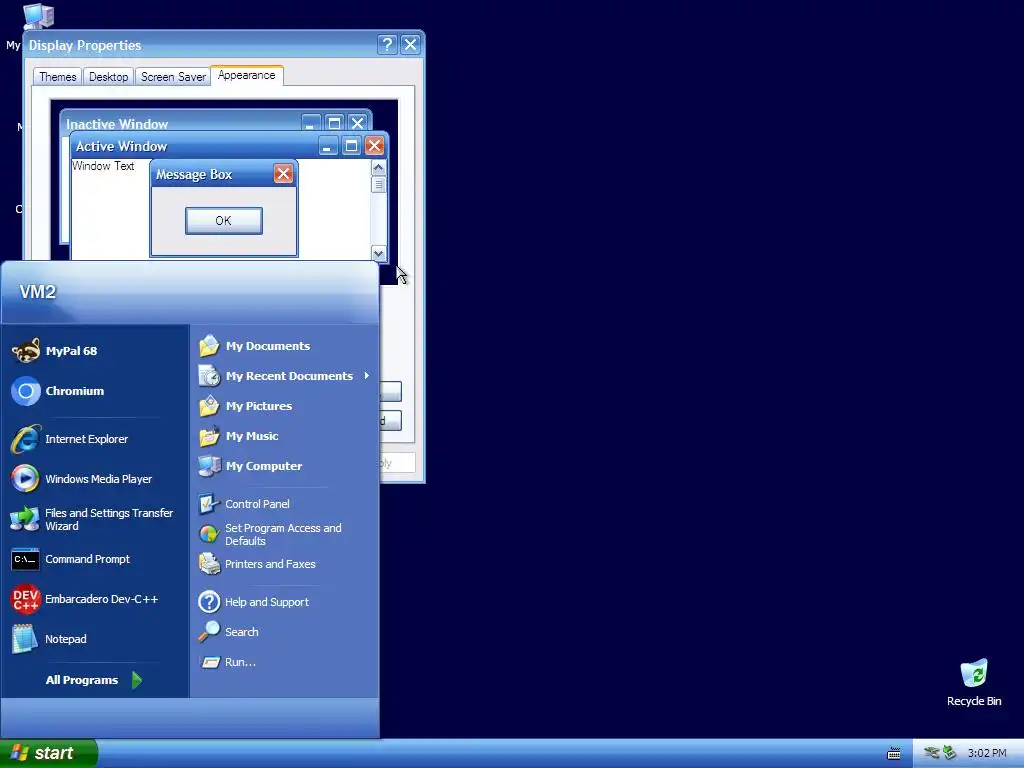This screenshot has width=1024, height=768.
Task: Click the Message Box preview title
Action: point(194,174)
